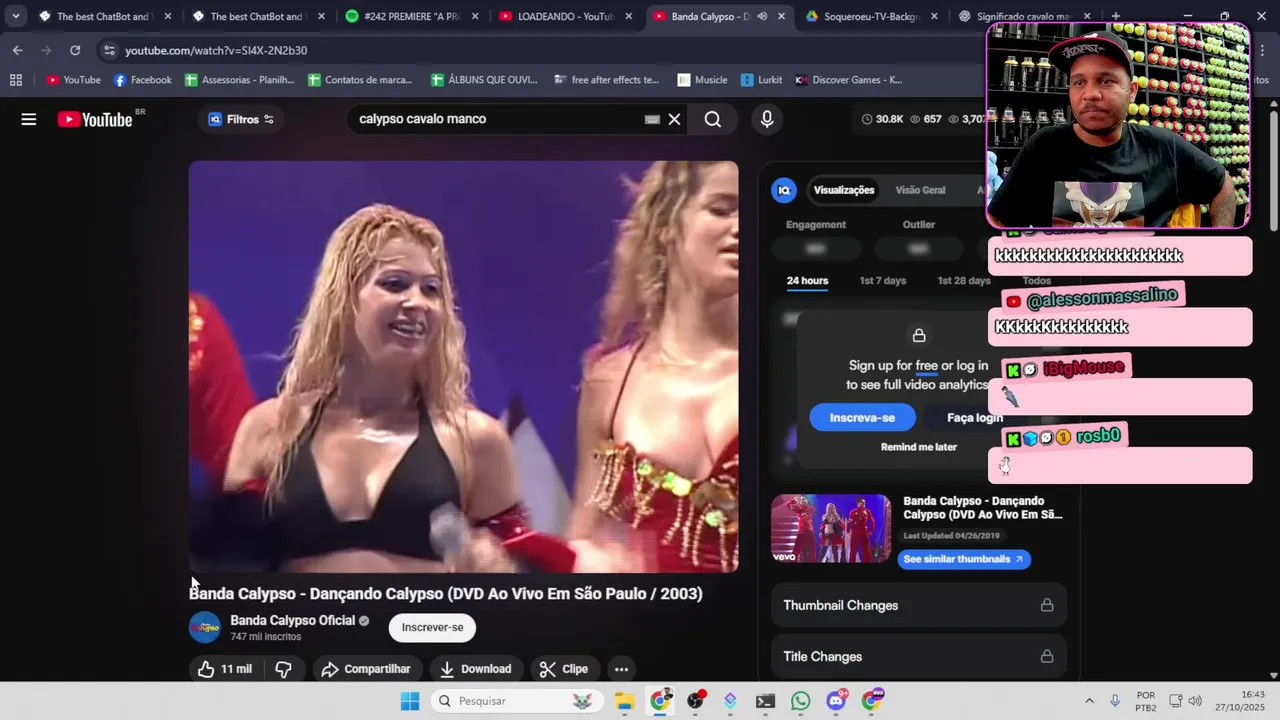Open site information icon in address bar
The image size is (1280, 720).
(108, 50)
